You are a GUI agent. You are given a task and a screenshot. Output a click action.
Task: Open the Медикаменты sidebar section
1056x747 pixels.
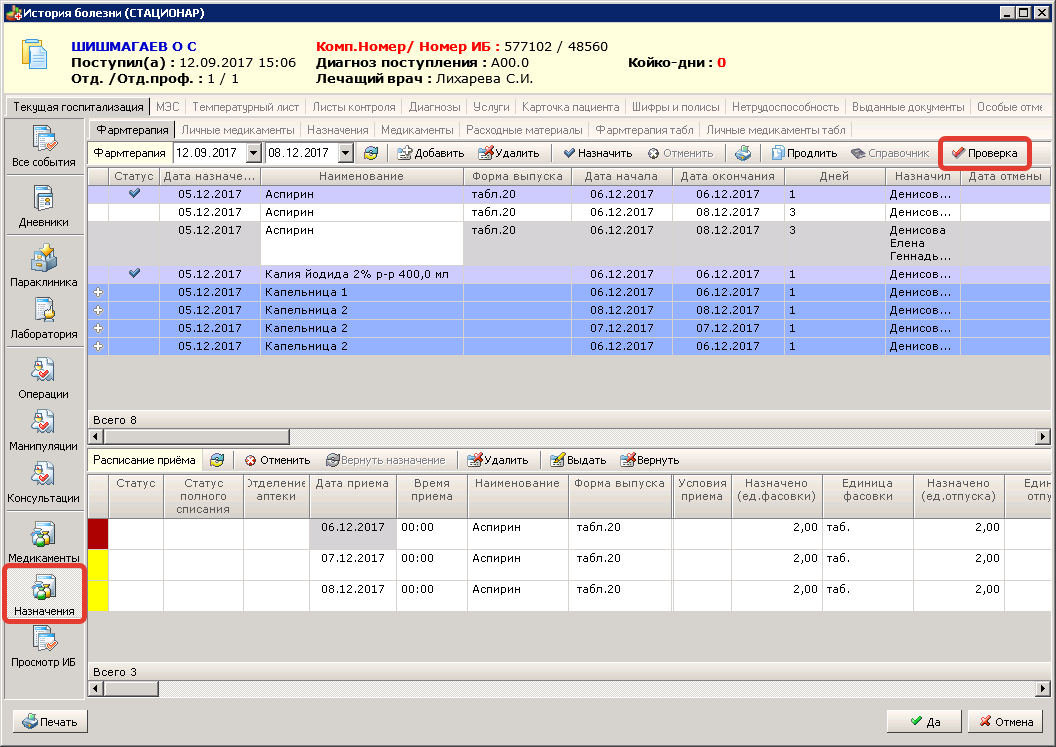point(44,542)
